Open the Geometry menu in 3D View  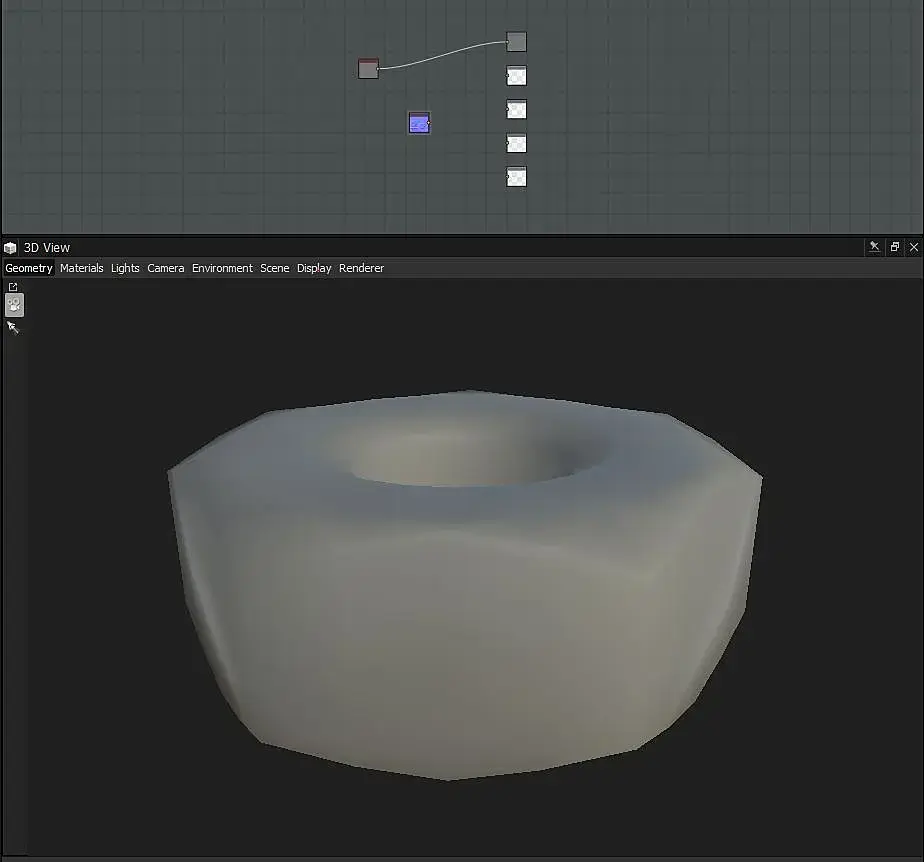(28, 268)
